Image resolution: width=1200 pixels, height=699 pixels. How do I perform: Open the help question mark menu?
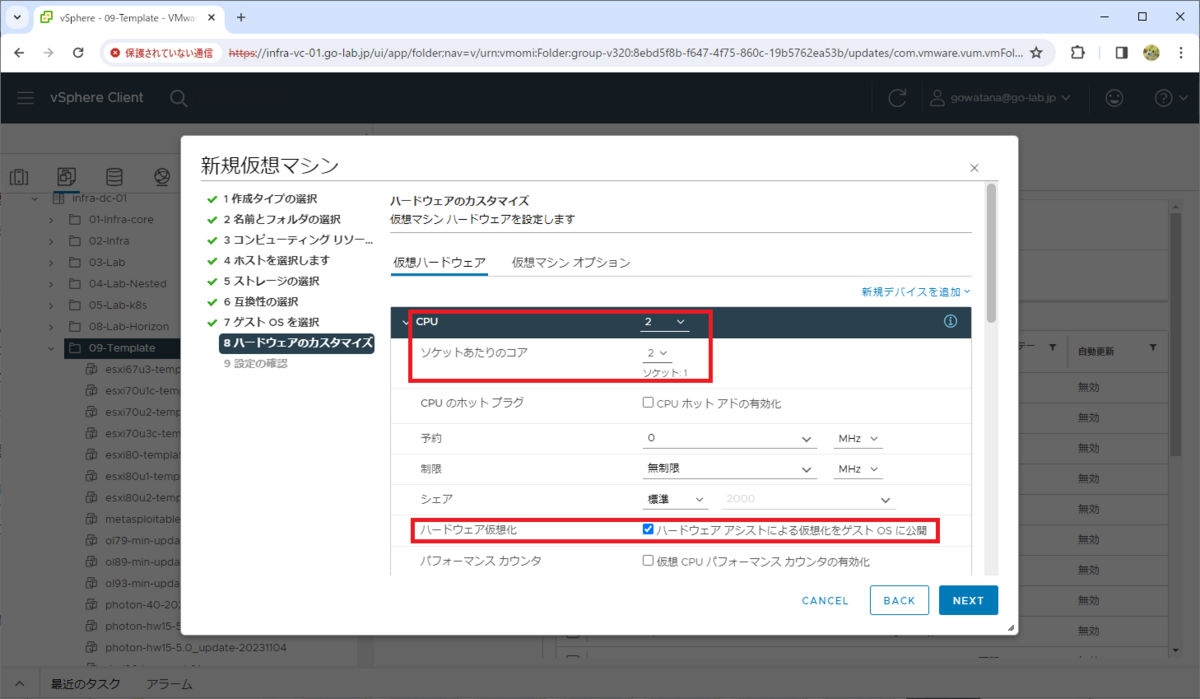[1169, 98]
